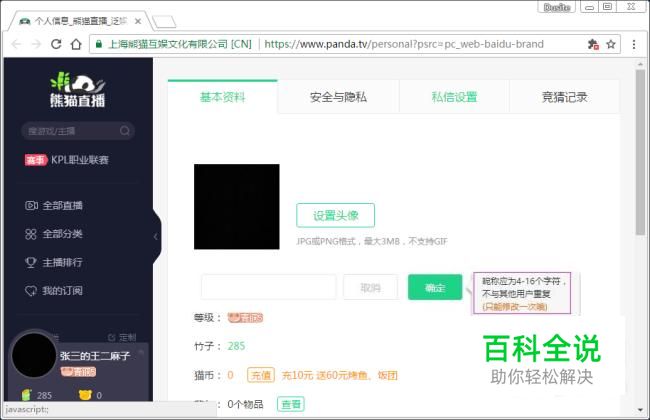Open a new browser tab
This screenshot has height=420, width=650.
pyautogui.click(x=164, y=22)
